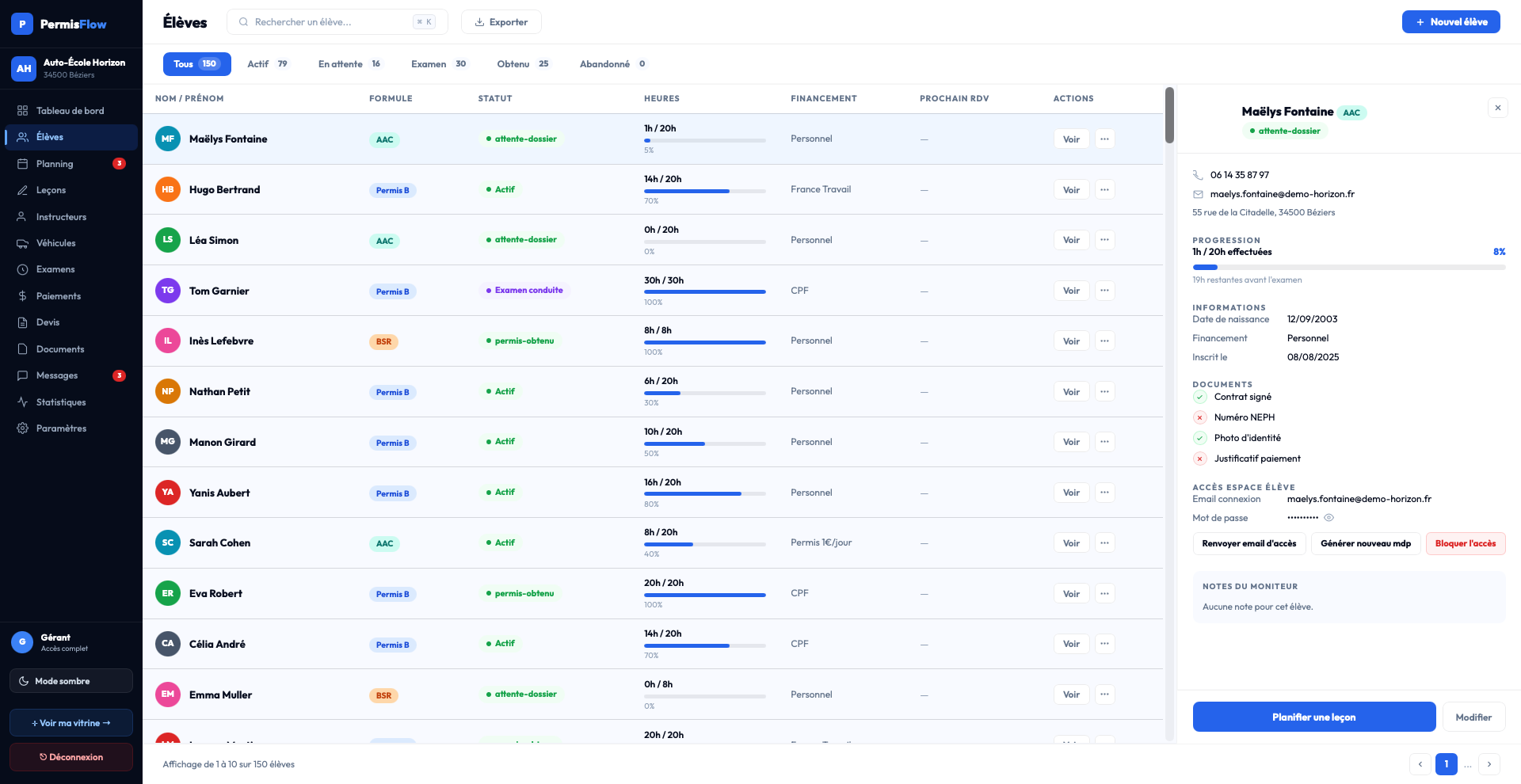The image size is (1521, 784).
Task: Export the students list
Action: tap(501, 22)
